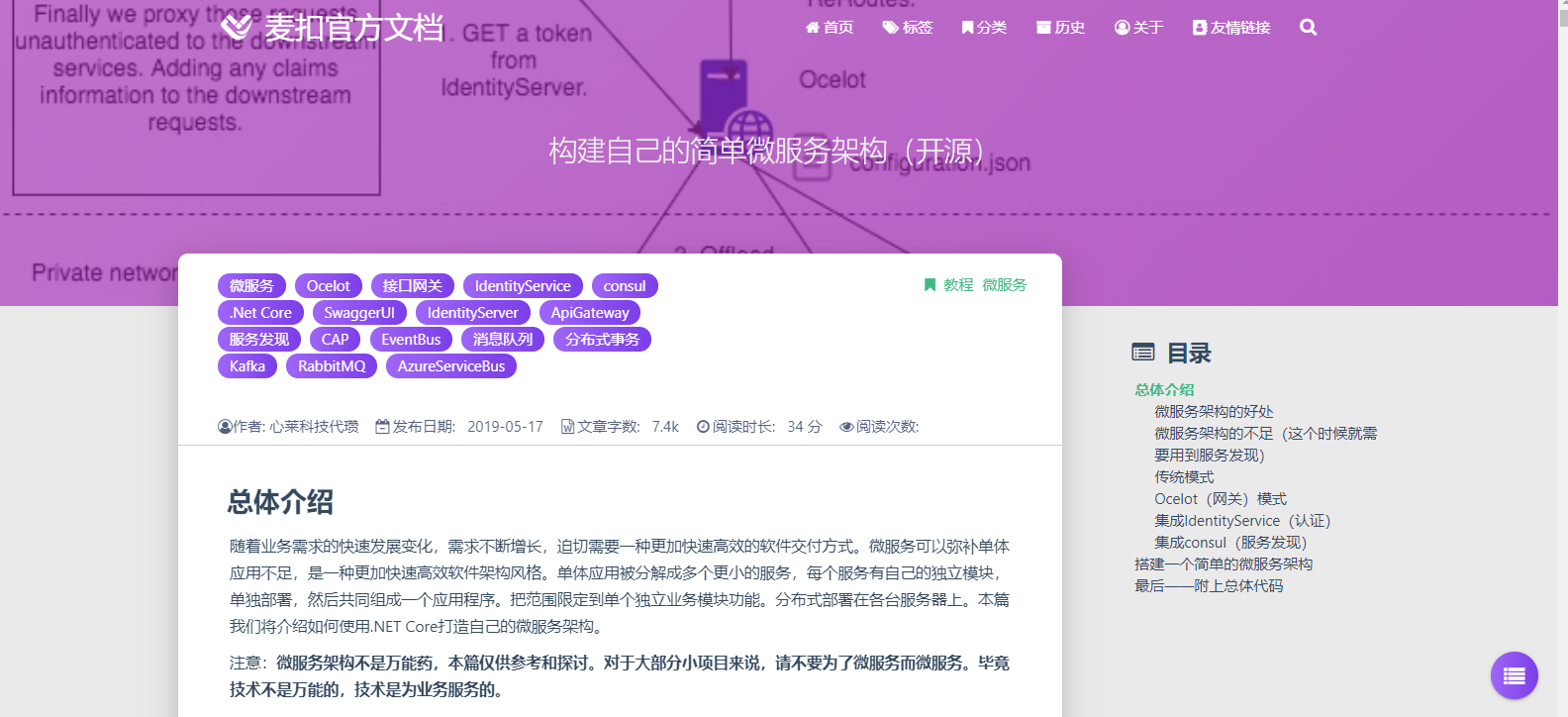Open the search magnifier icon in navbar
Image resolution: width=1568 pixels, height=717 pixels.
pyautogui.click(x=1309, y=28)
